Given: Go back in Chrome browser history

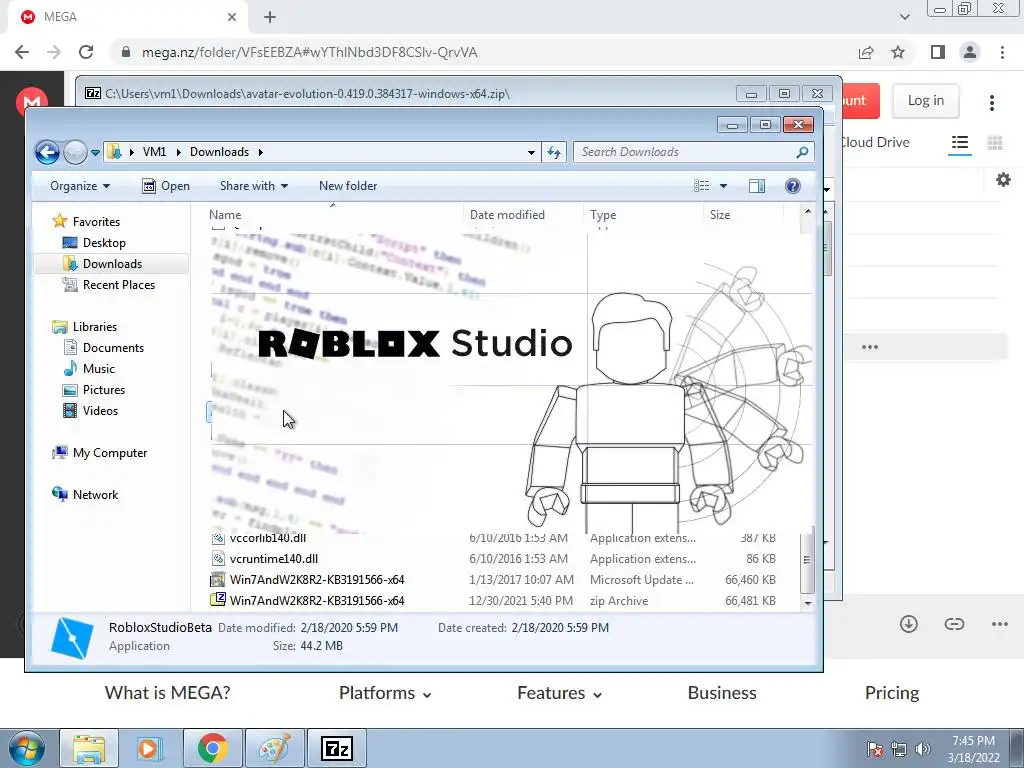Looking at the screenshot, I should pos(22,52).
